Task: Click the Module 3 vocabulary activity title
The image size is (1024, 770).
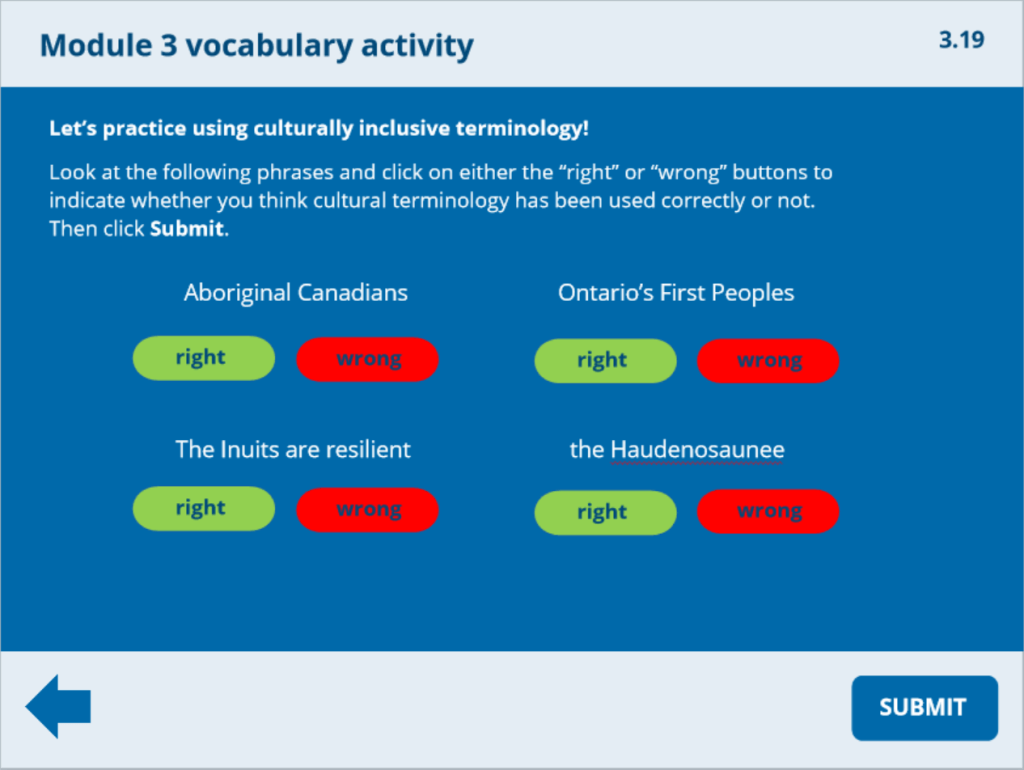Action: pos(256,45)
